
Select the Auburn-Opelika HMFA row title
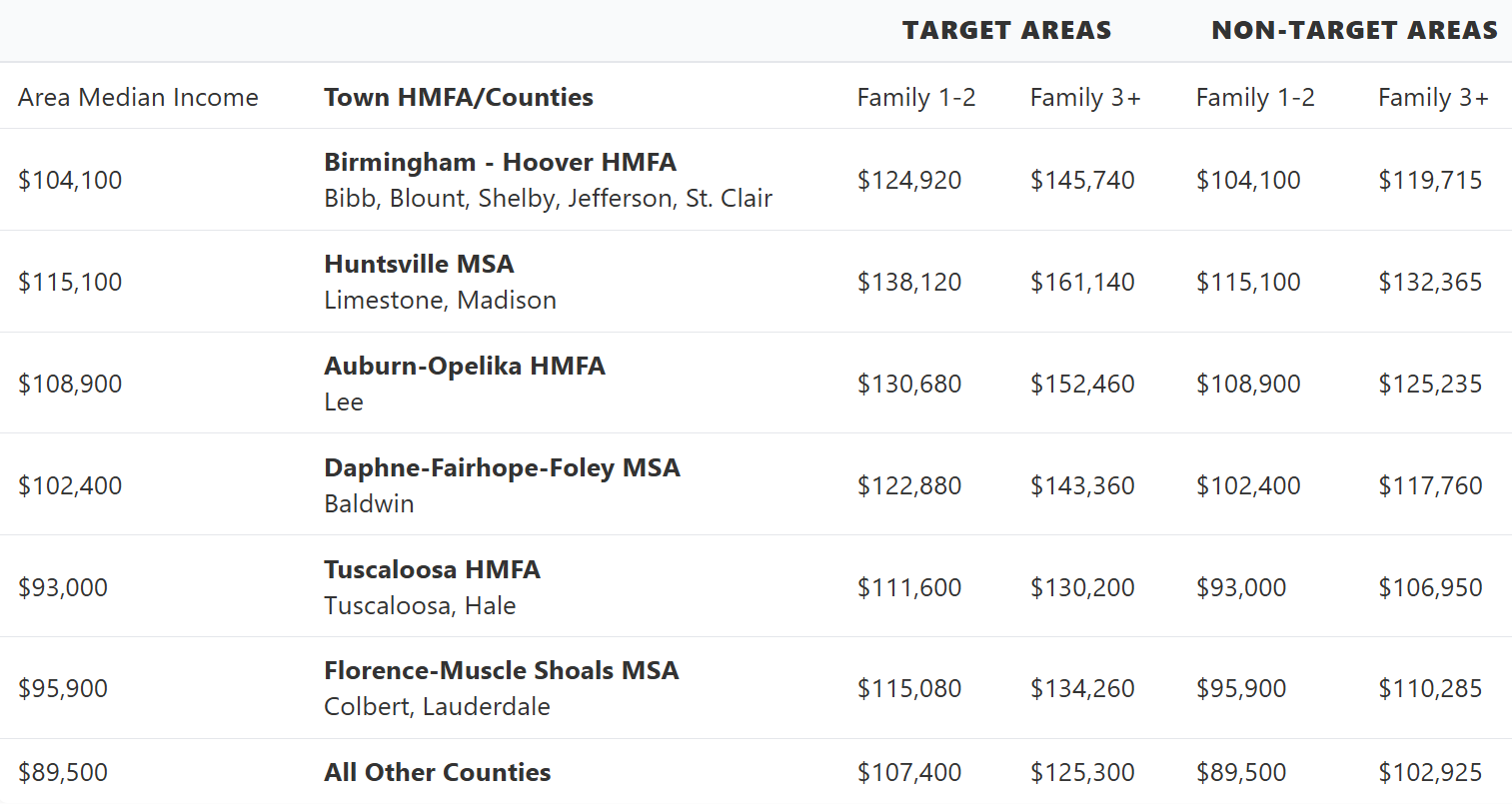[465, 366]
